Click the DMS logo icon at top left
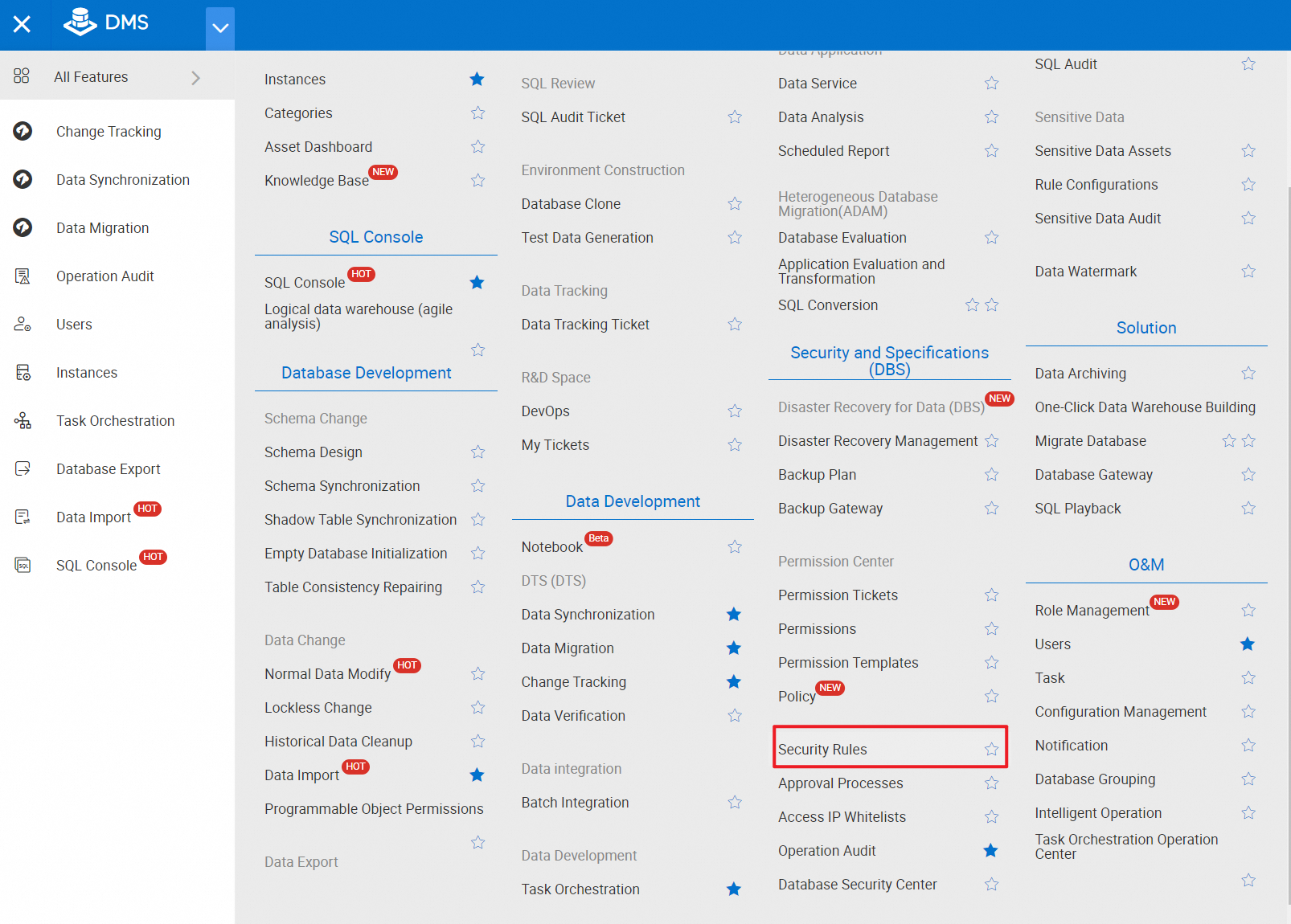 pyautogui.click(x=79, y=22)
